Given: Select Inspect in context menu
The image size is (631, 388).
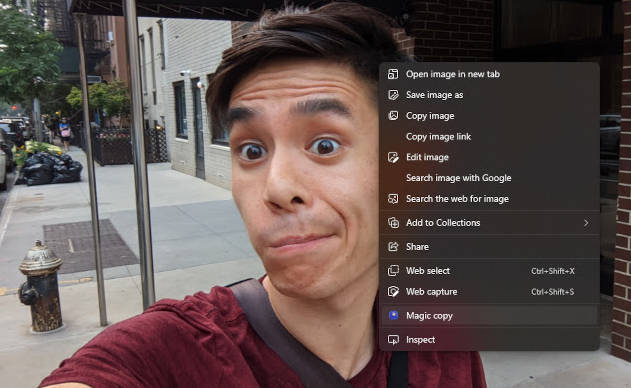Looking at the screenshot, I should pyautogui.click(x=489, y=340).
